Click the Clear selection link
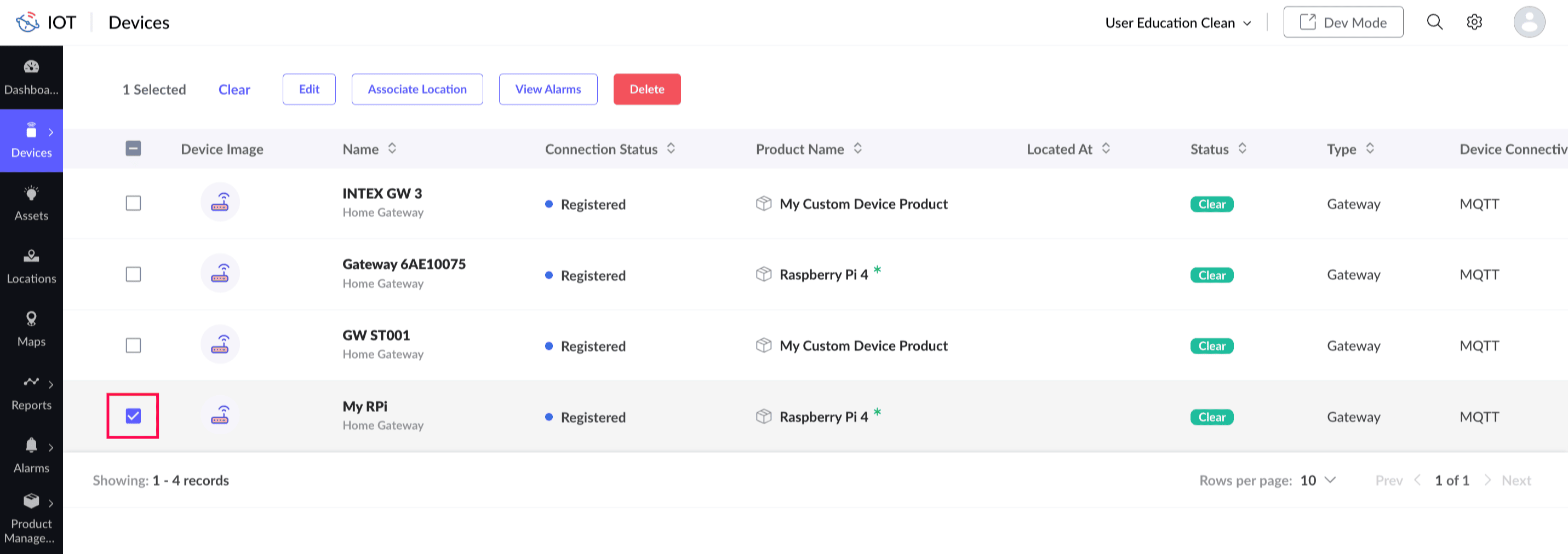The height and width of the screenshot is (554, 1568). coord(234,89)
